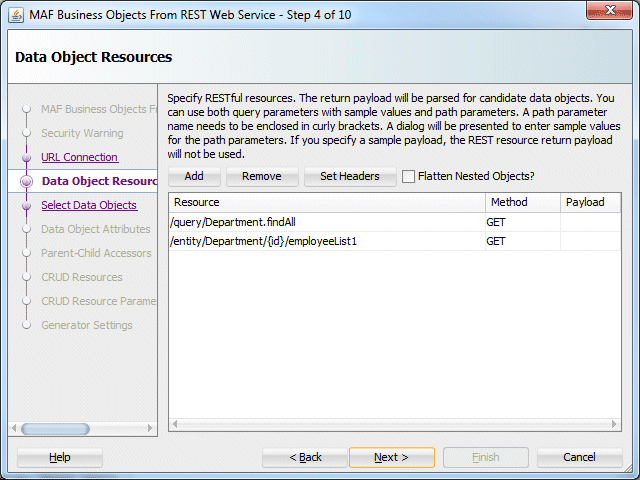Click the CRUD Resources step label
The height and width of the screenshot is (480, 640).
(x=82, y=277)
